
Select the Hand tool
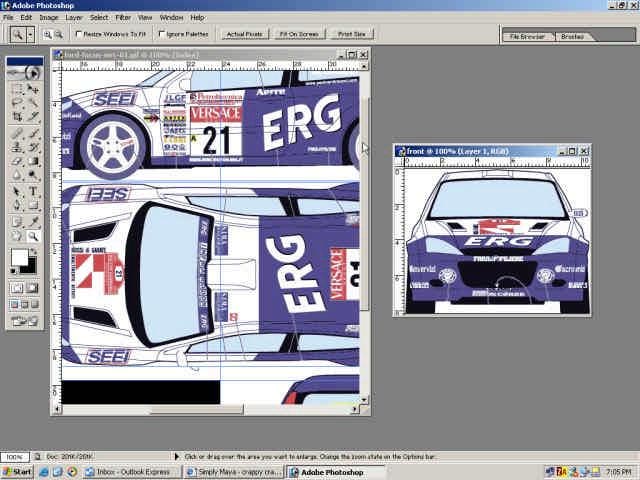[17, 236]
